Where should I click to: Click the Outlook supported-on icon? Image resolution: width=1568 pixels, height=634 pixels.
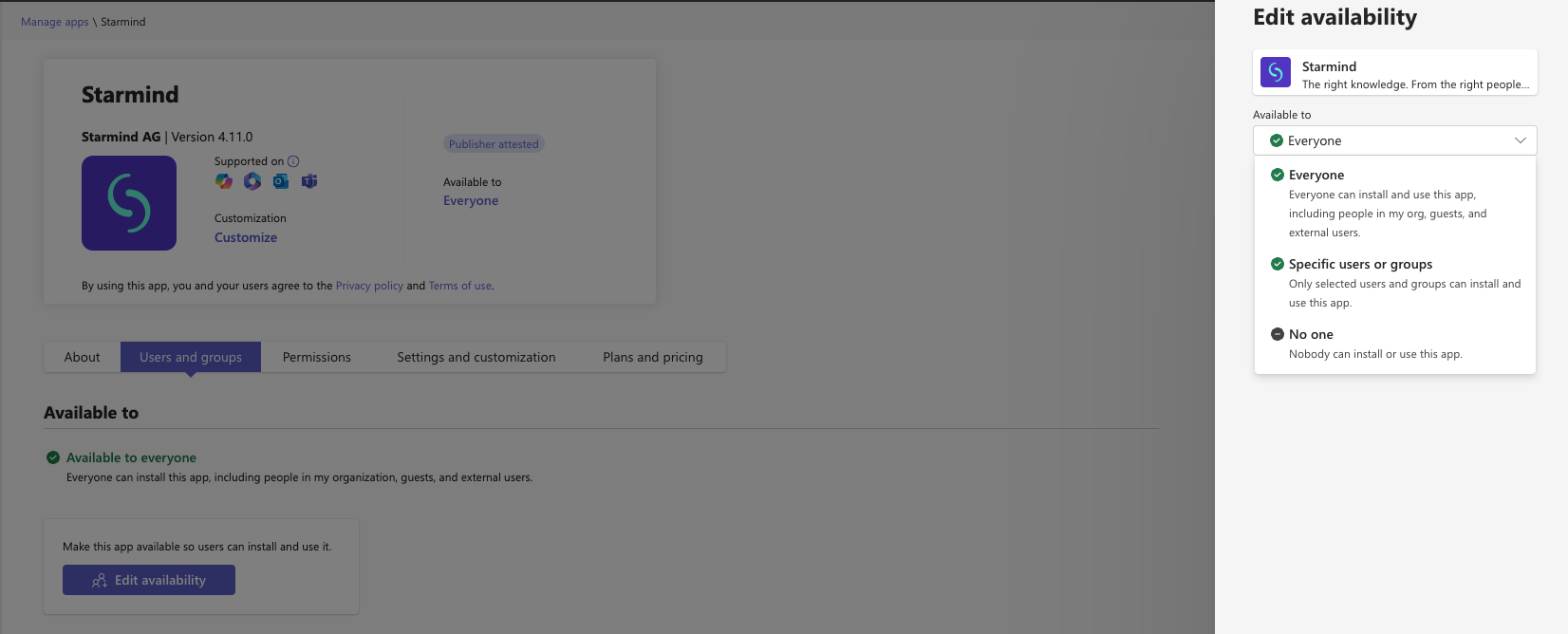(281, 181)
